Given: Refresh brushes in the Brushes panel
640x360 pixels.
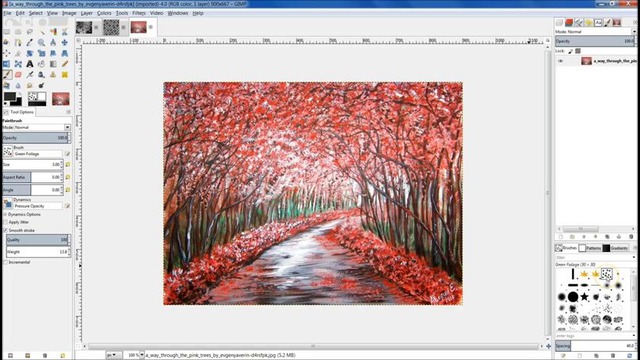Looking at the screenshot, I should point(629,356).
